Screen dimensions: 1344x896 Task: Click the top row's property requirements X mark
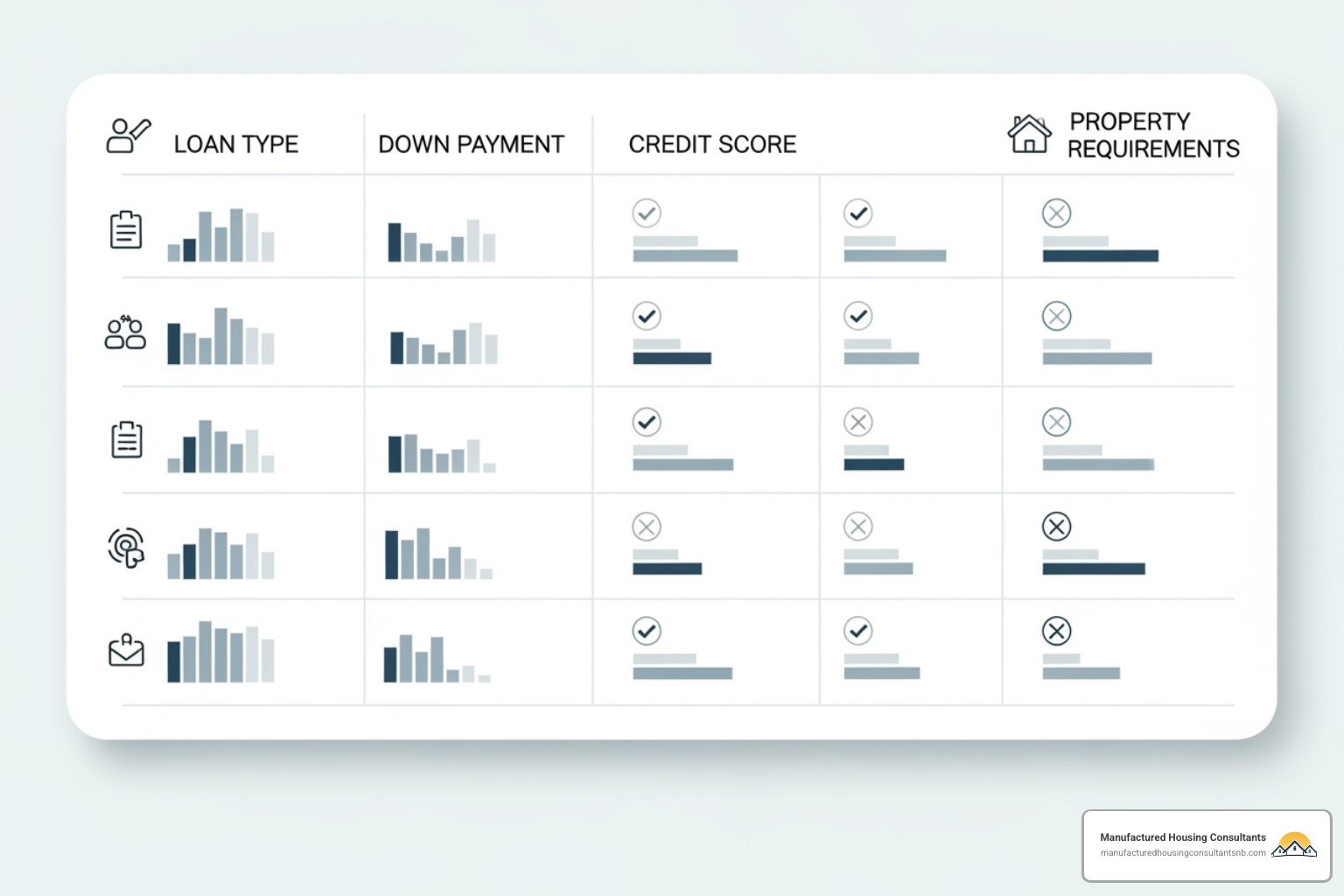pos(1057,213)
